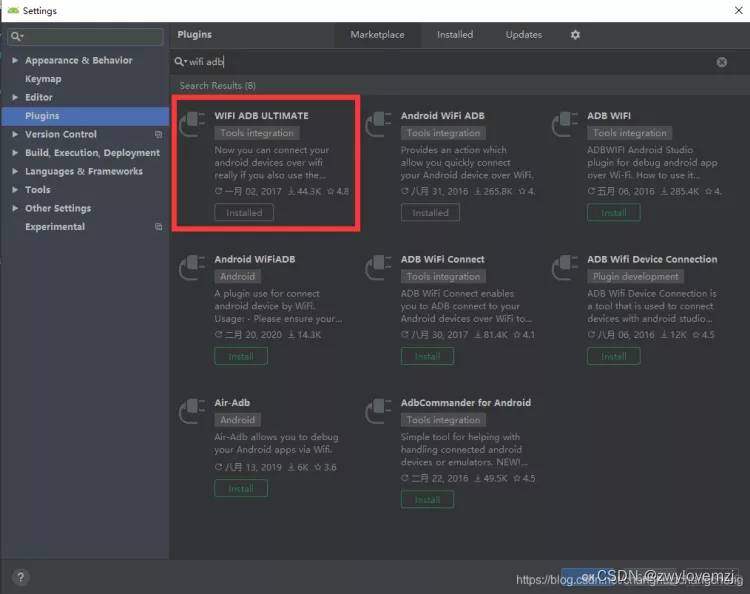Click the WIFI ADB ULTIMATE plugin icon
The width and height of the screenshot is (750, 594).
192,124
